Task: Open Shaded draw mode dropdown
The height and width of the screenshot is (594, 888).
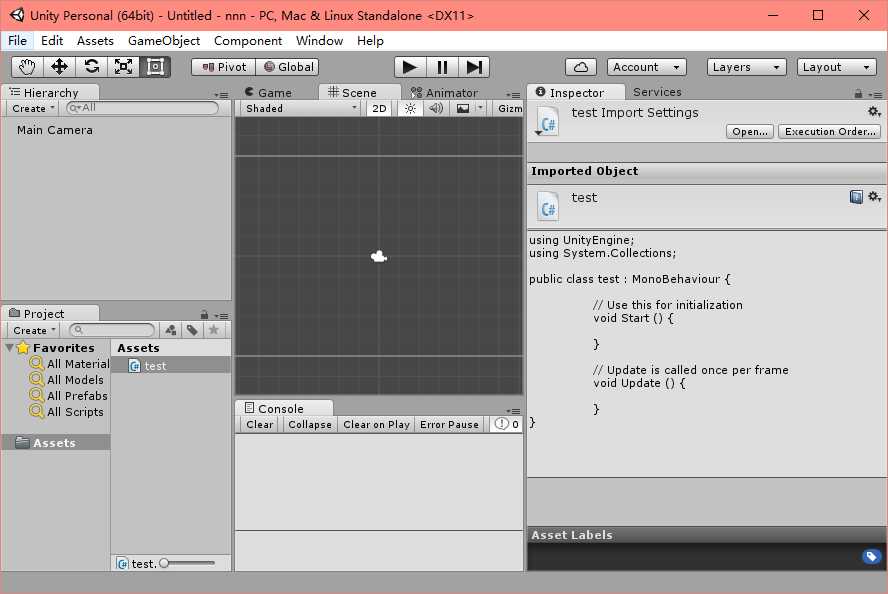Action: [x=301, y=109]
